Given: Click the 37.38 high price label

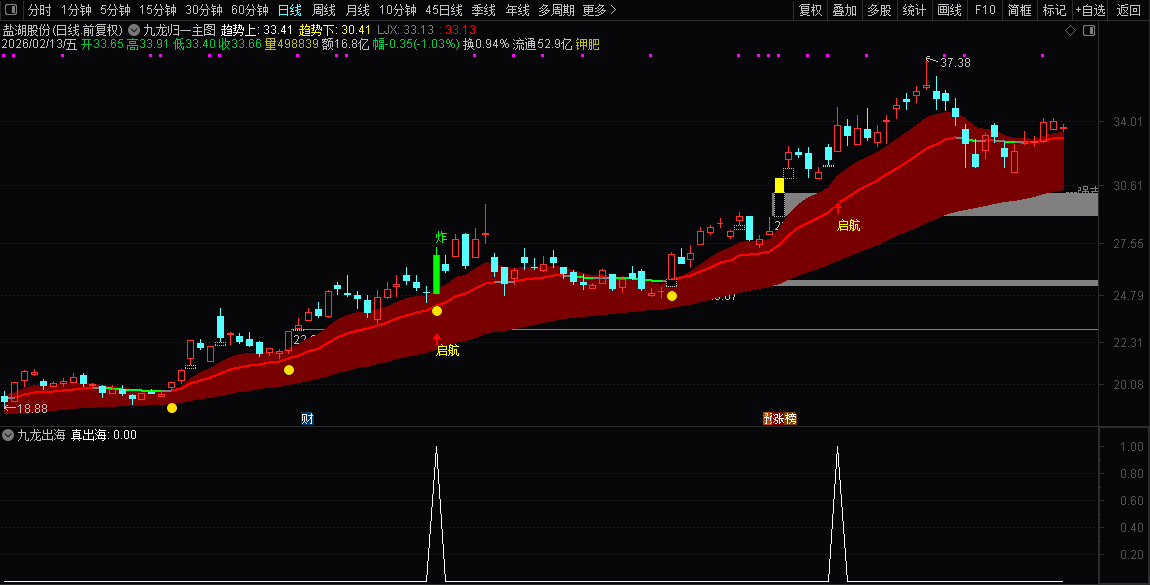Looking at the screenshot, I should pos(955,63).
